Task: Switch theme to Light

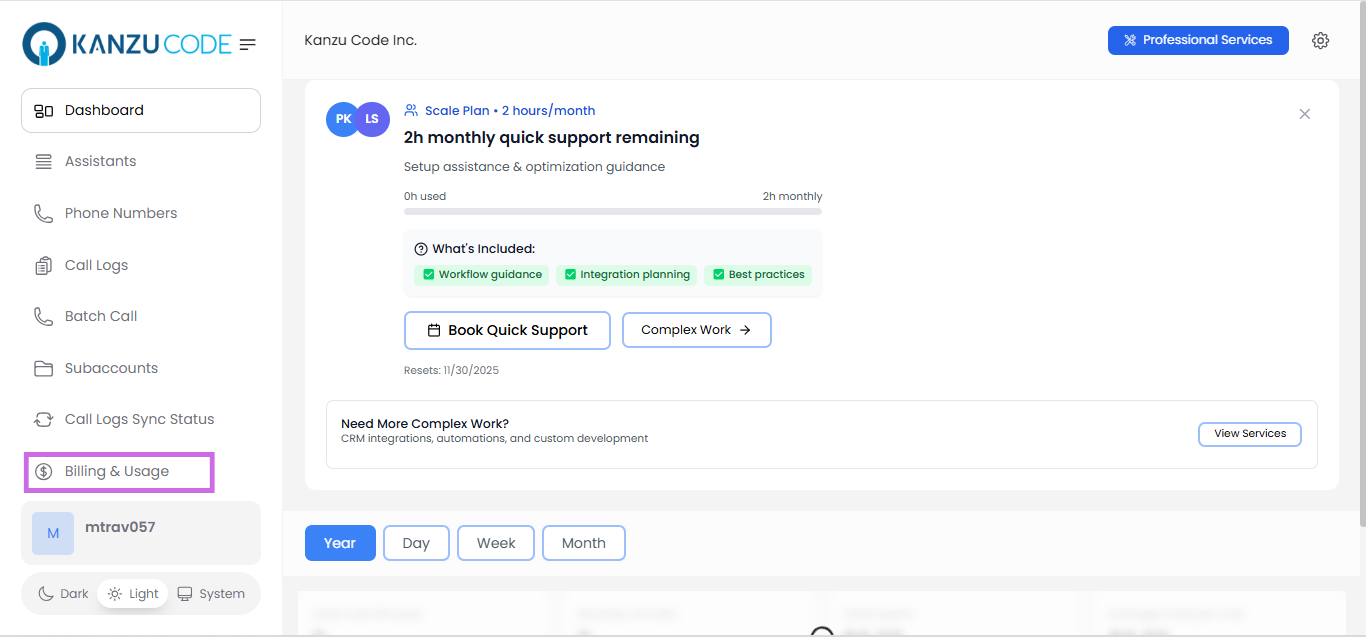Action: (133, 594)
